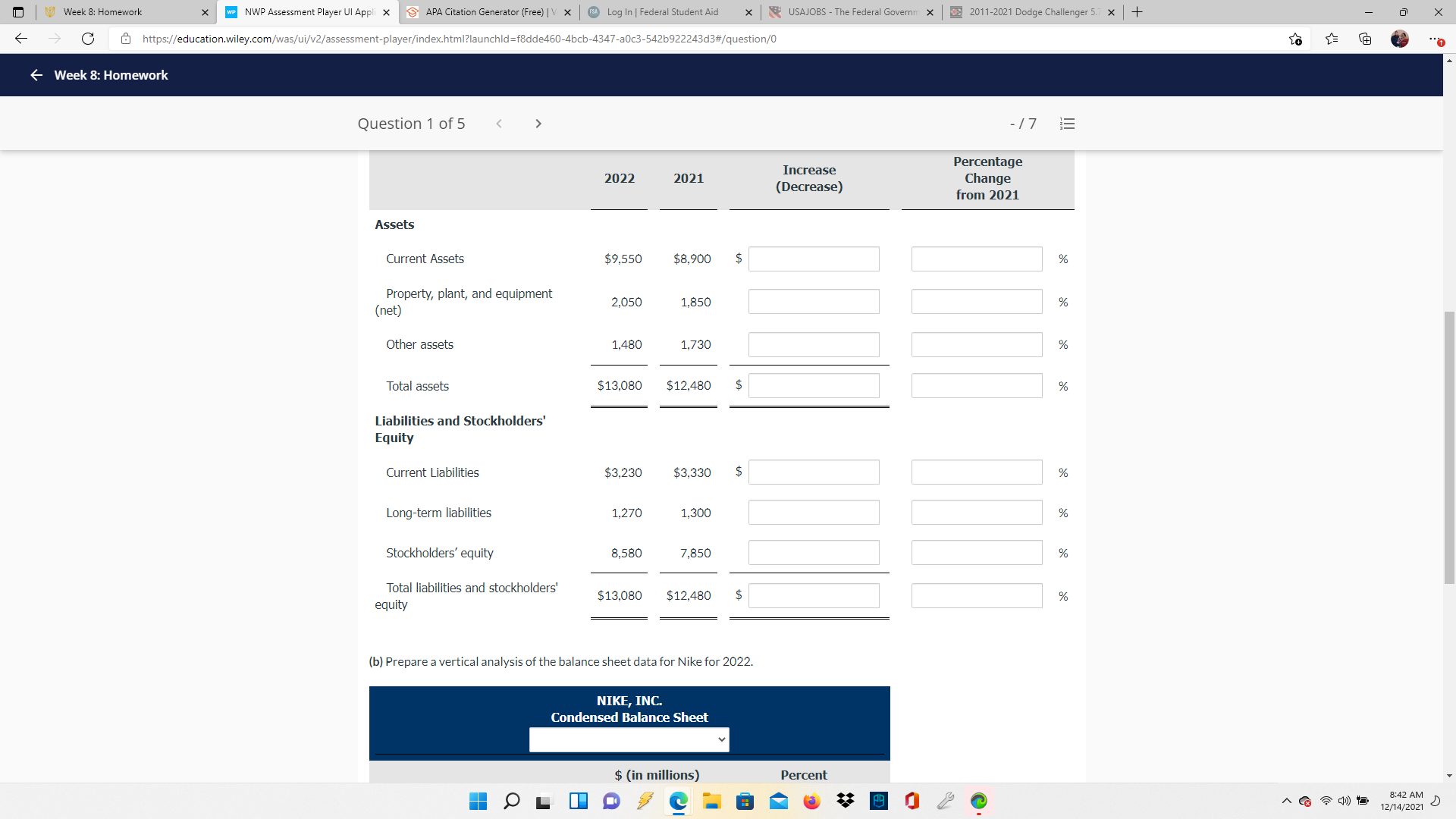Click the previous question chevron
Viewport: 1456px width, 819px height.
[499, 123]
